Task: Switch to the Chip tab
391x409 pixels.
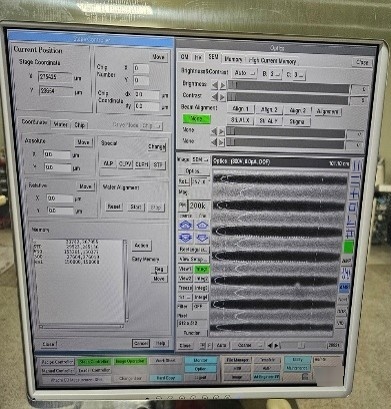Action: click(79, 125)
